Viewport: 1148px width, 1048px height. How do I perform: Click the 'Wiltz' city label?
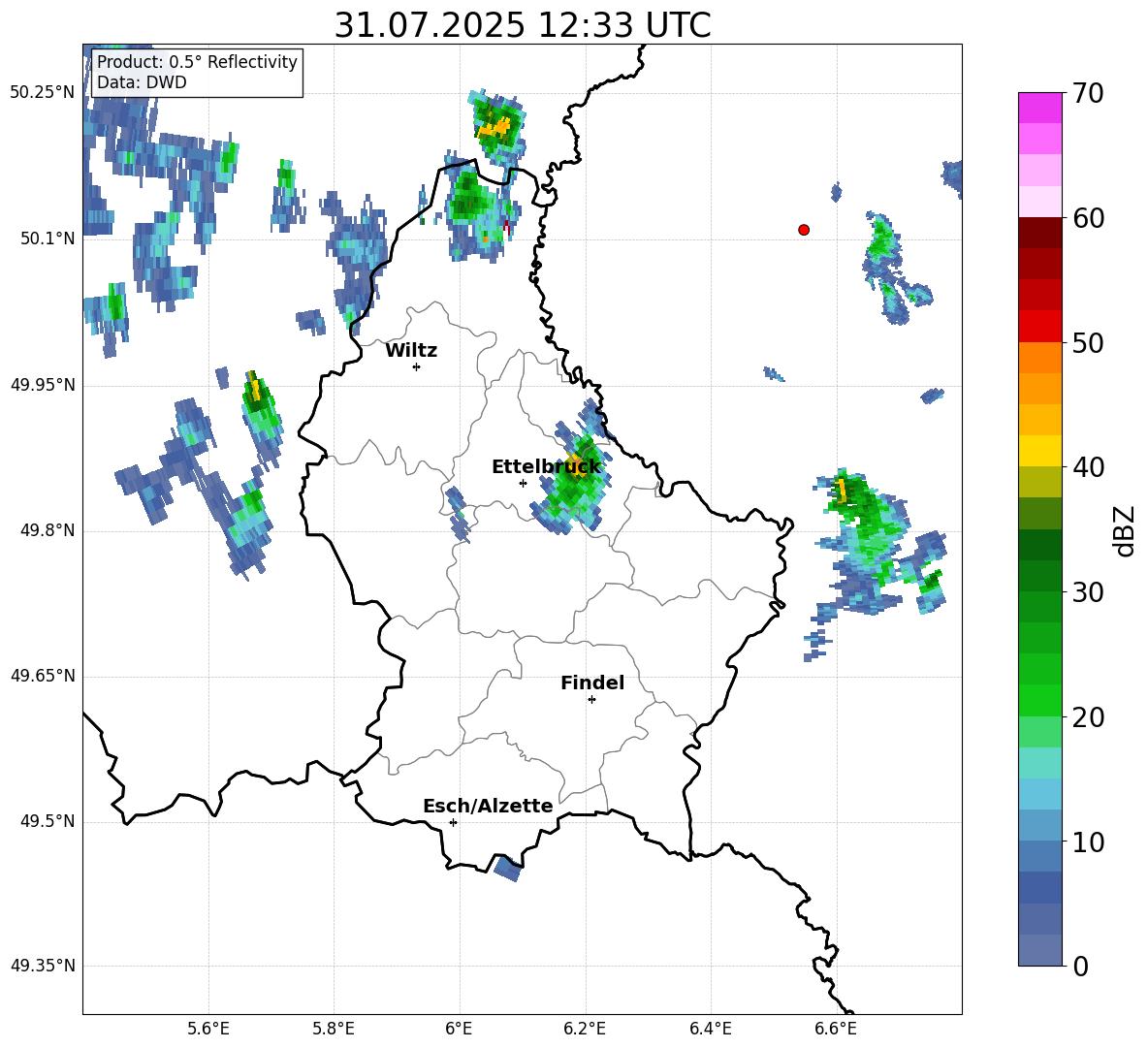411,351
